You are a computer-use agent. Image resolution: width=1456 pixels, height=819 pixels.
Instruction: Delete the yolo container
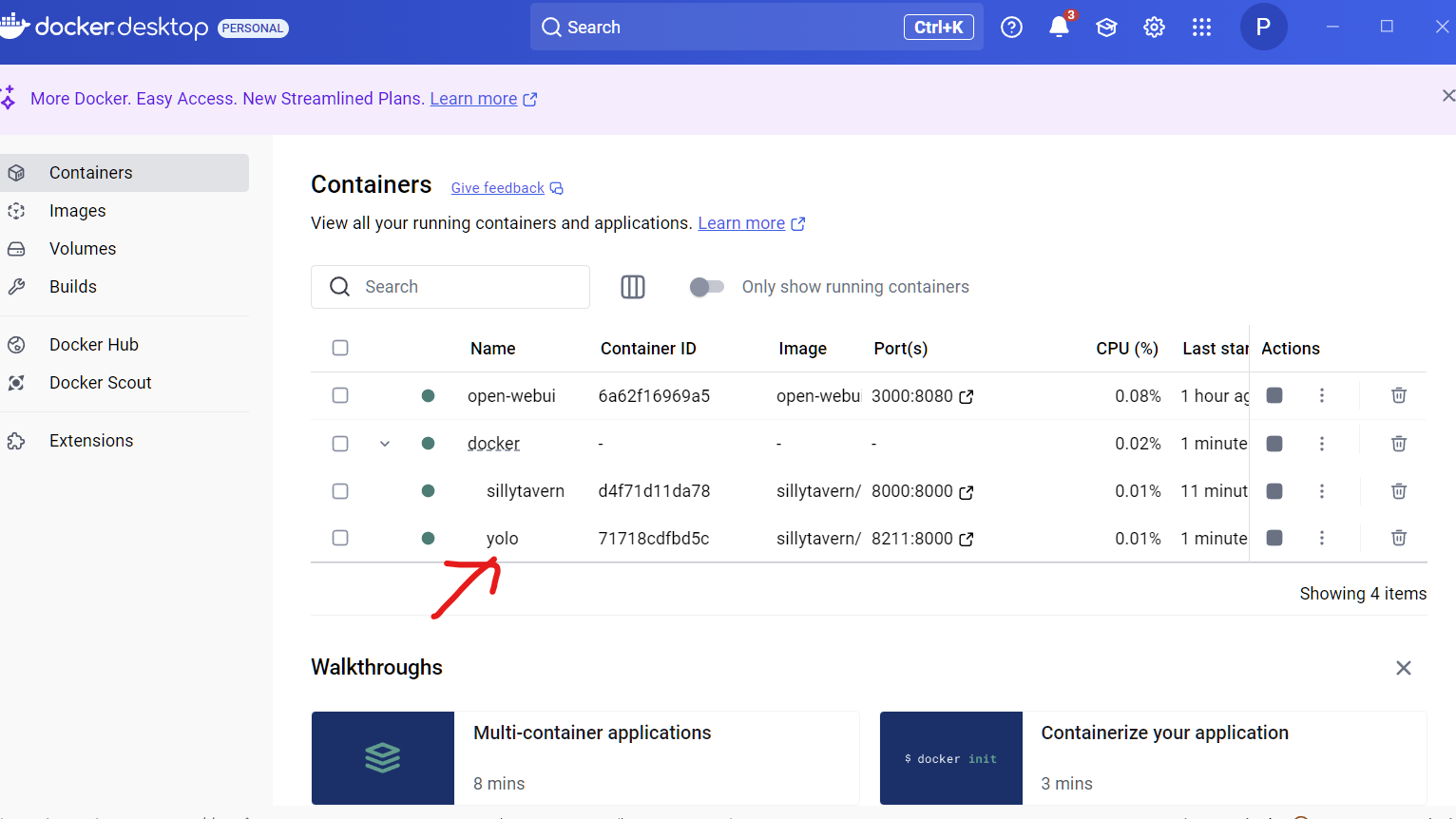[1399, 538]
